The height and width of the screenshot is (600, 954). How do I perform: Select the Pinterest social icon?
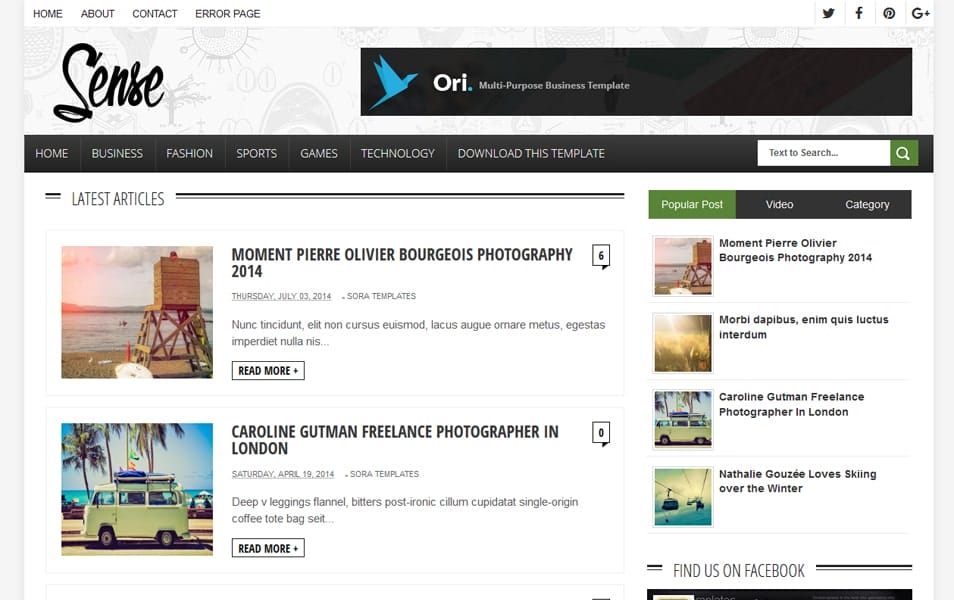[888, 13]
